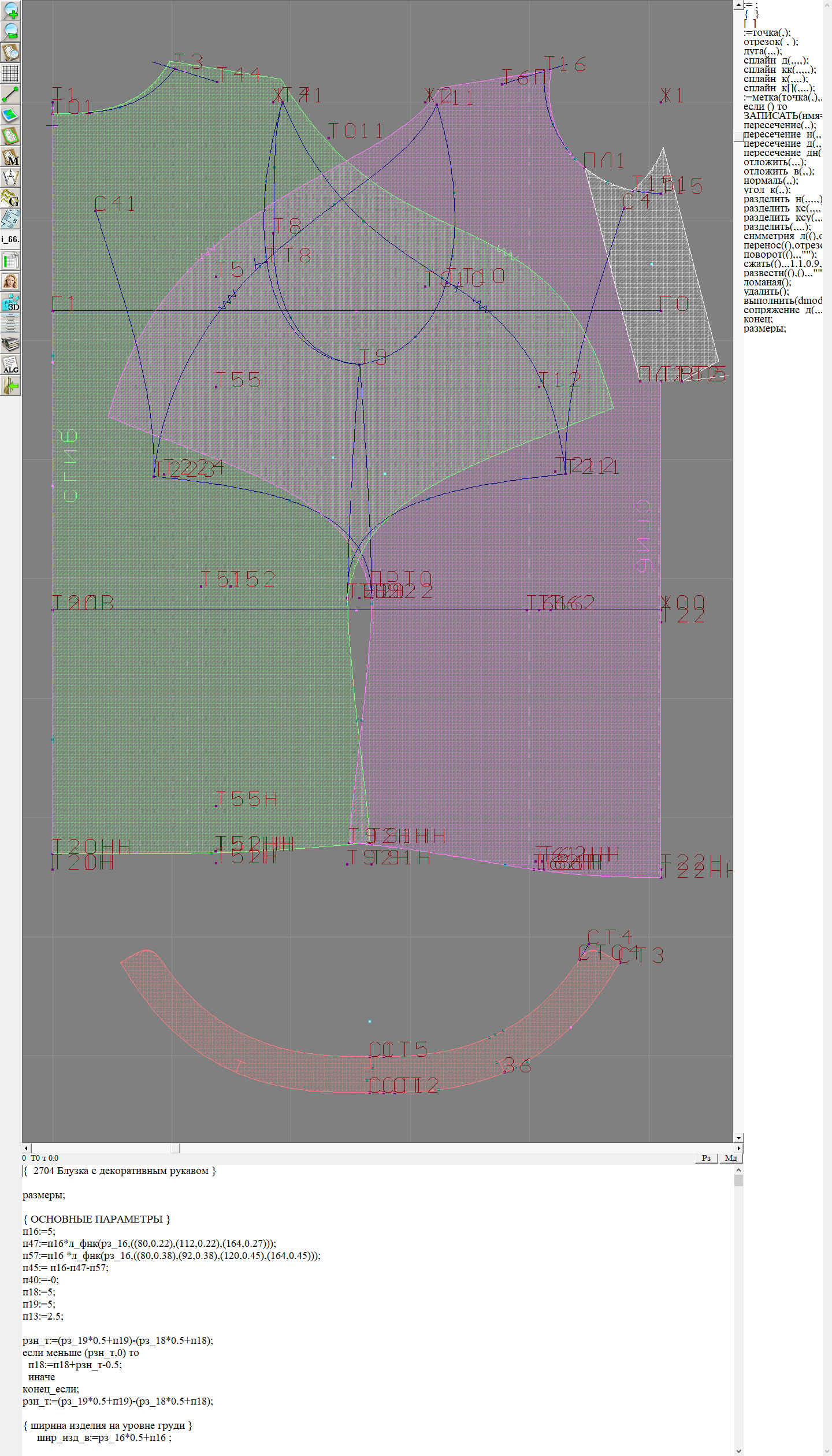Click the green table spreadsheet icon
The image size is (832, 1456).
10,261
